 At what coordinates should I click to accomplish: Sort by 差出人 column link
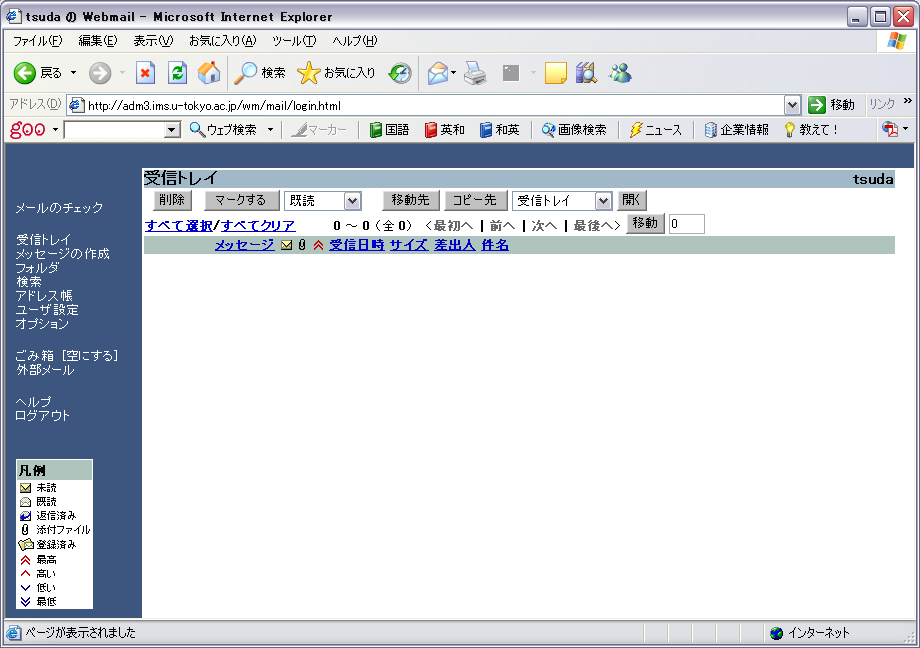455,245
